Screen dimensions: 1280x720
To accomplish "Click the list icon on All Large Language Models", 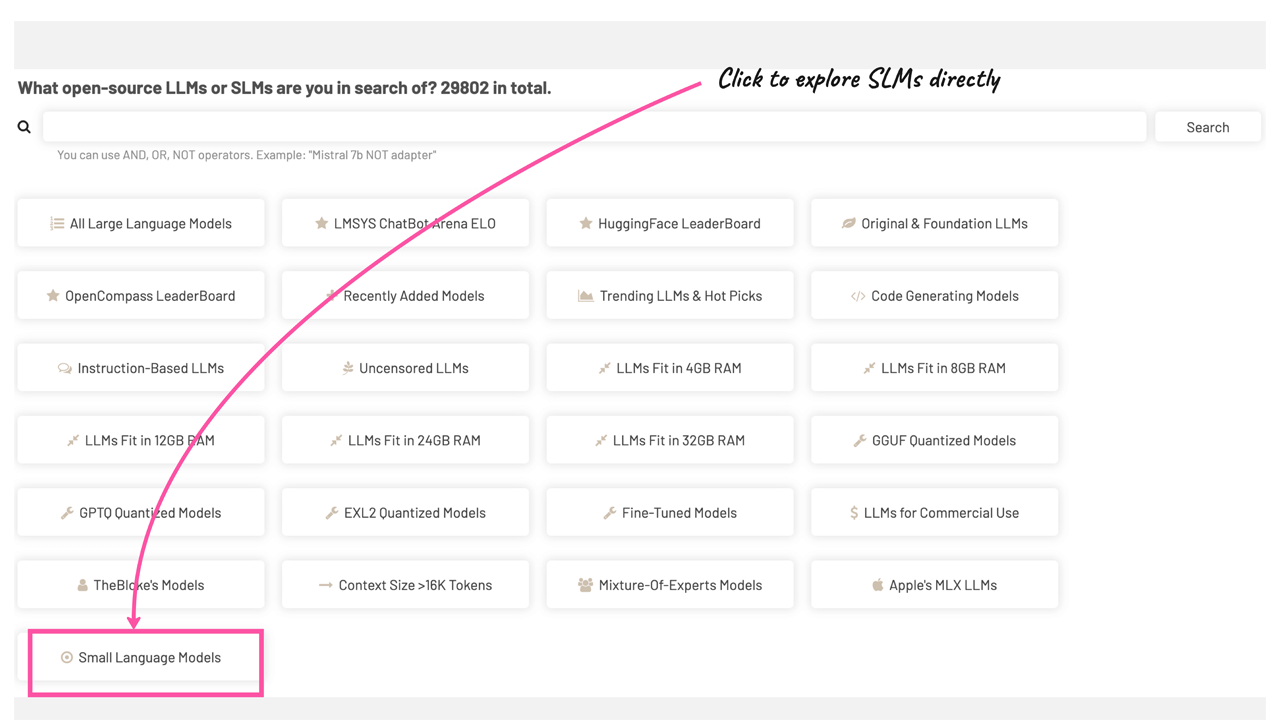I will pos(57,224).
